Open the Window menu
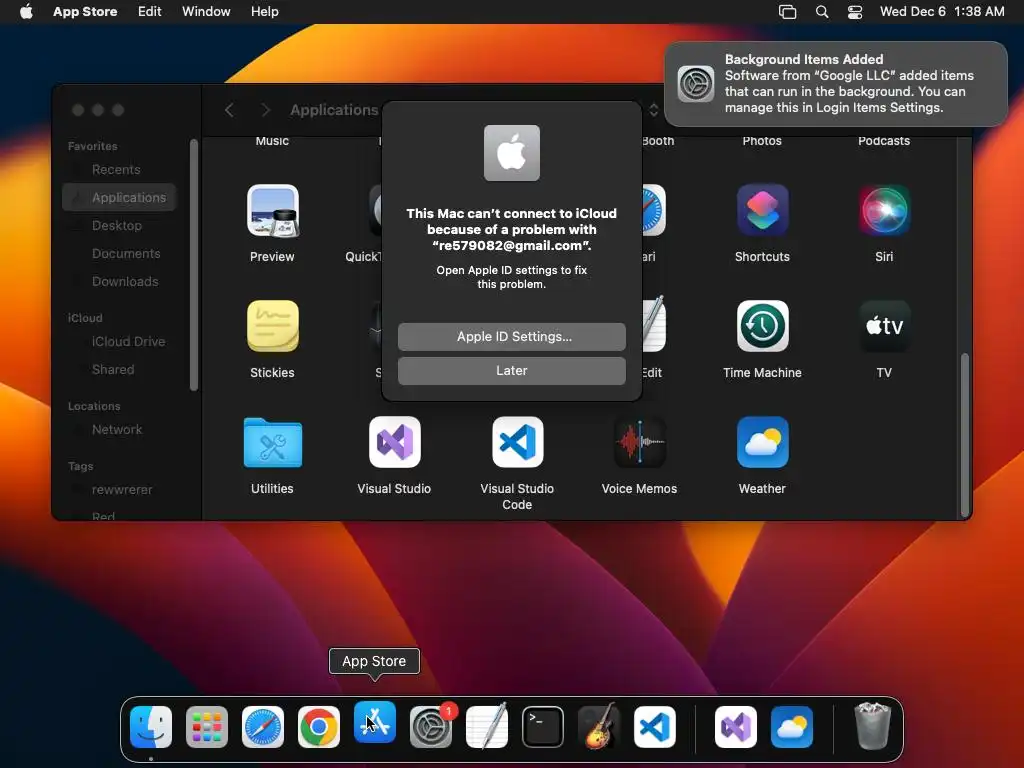Viewport: 1024px width, 768px height. pos(206,11)
